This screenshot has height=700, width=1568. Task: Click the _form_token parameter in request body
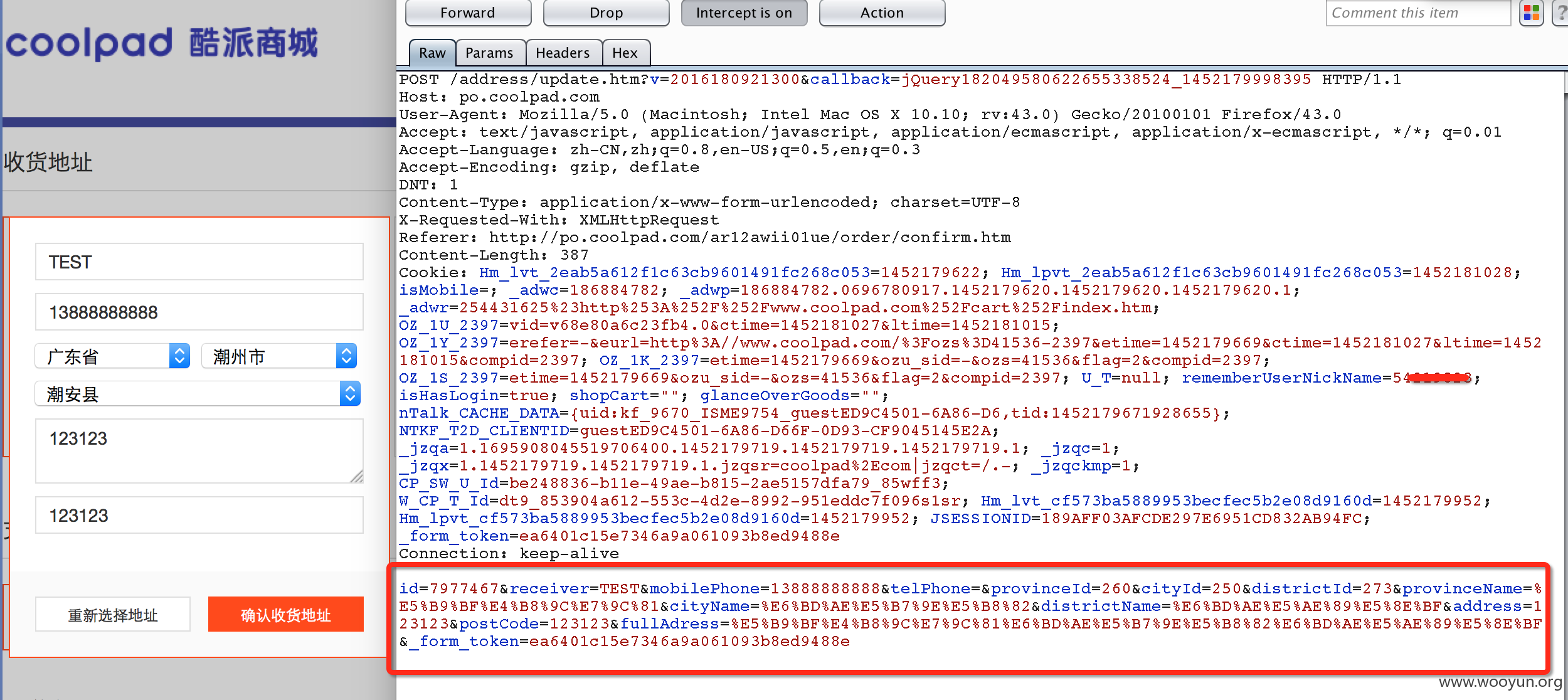pos(630,642)
